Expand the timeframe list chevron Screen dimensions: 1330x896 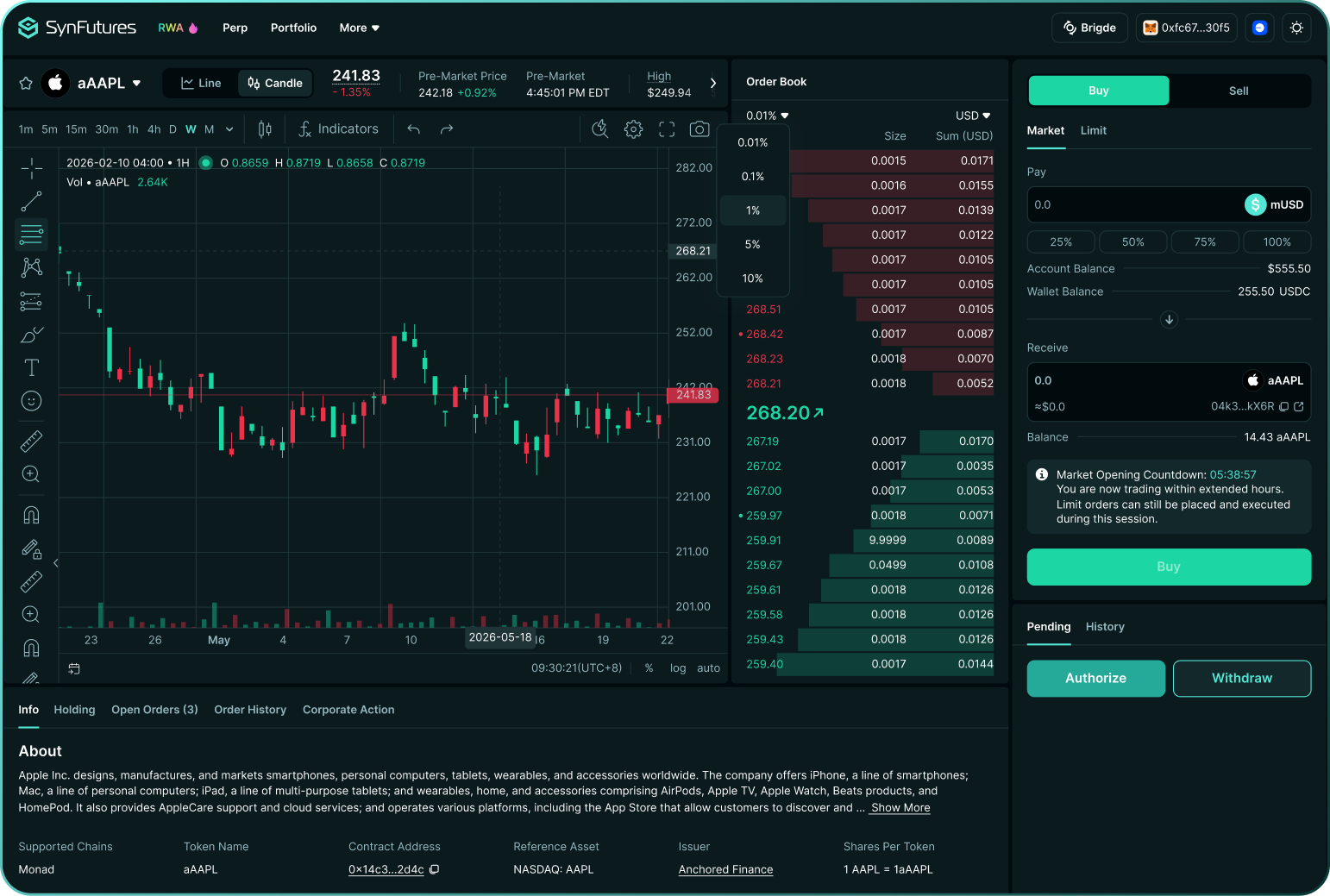pos(229,129)
